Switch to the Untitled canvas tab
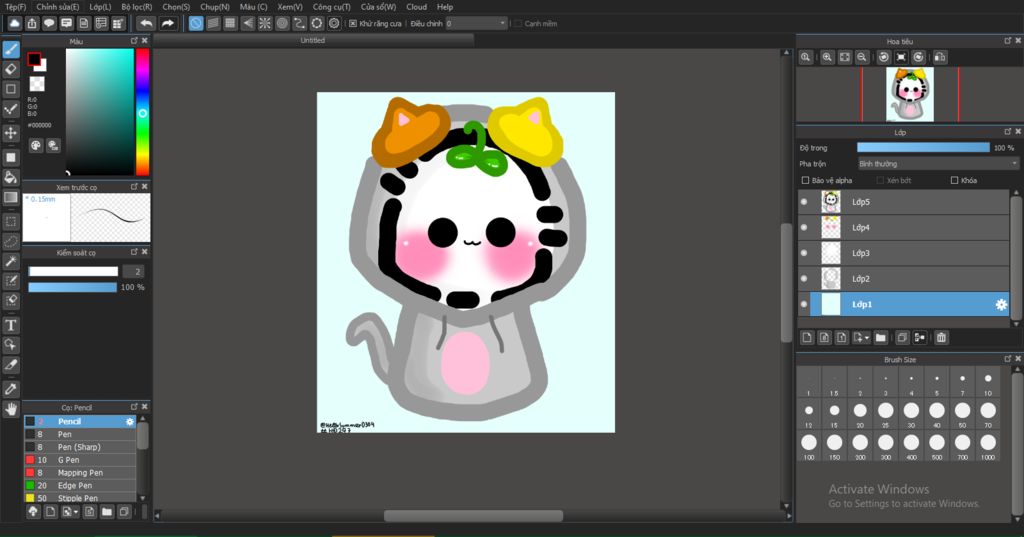 pos(313,41)
